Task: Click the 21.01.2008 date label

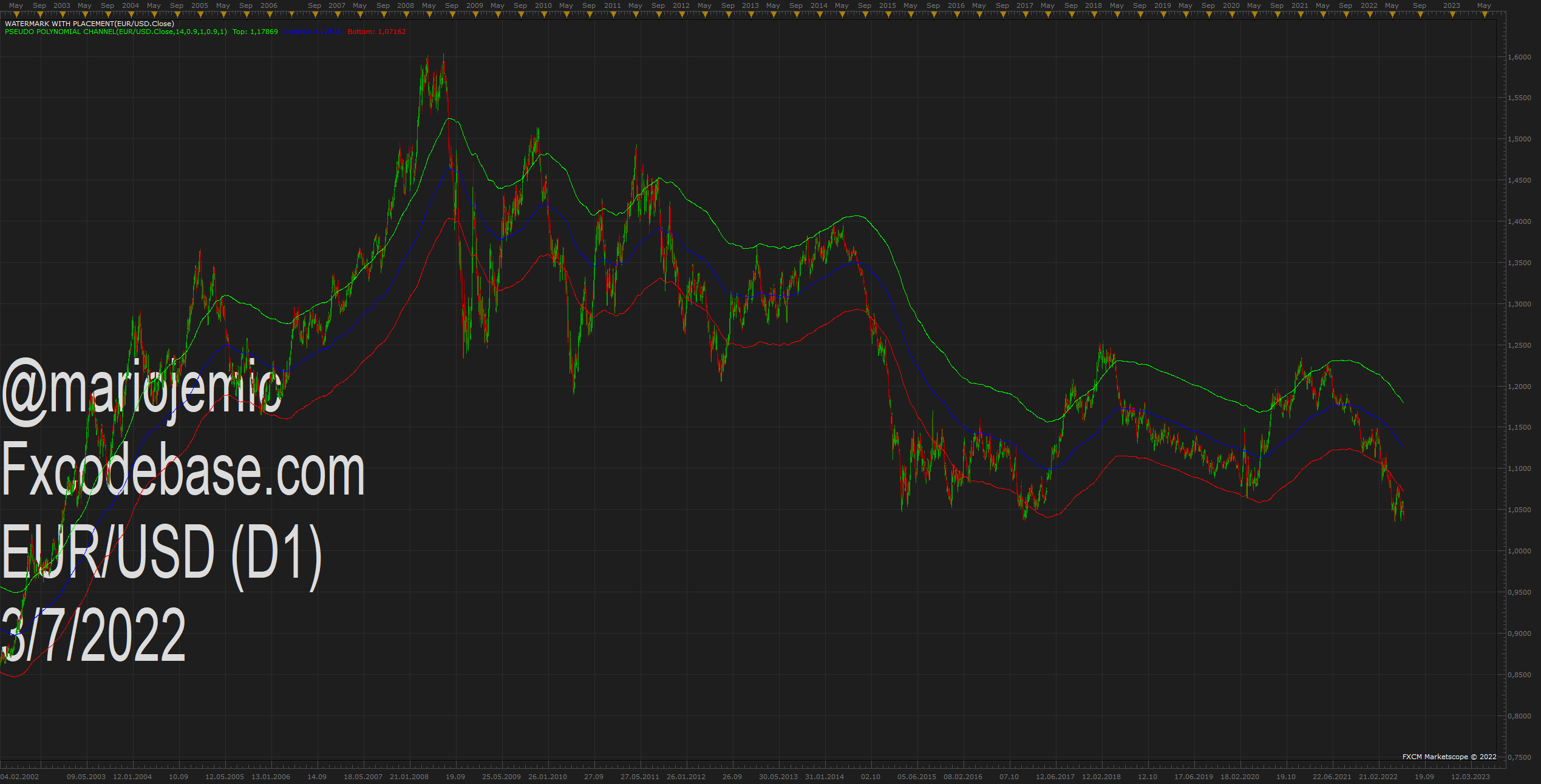Action: [409, 777]
